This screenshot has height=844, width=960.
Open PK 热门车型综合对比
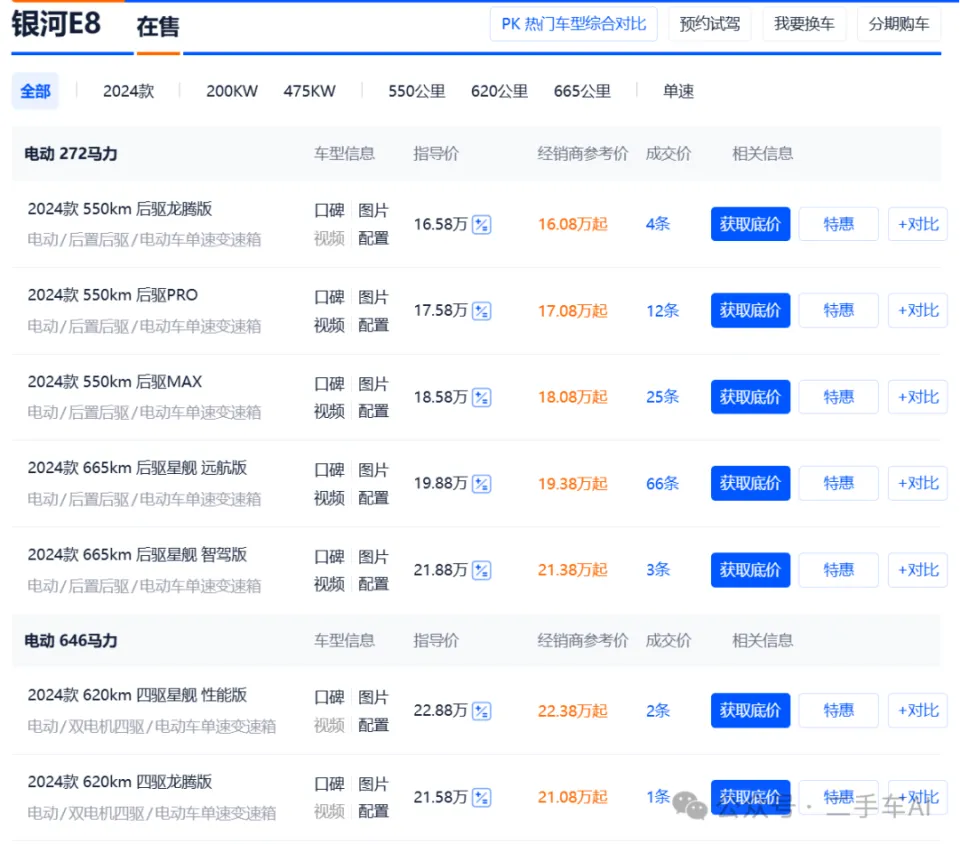[x=574, y=24]
